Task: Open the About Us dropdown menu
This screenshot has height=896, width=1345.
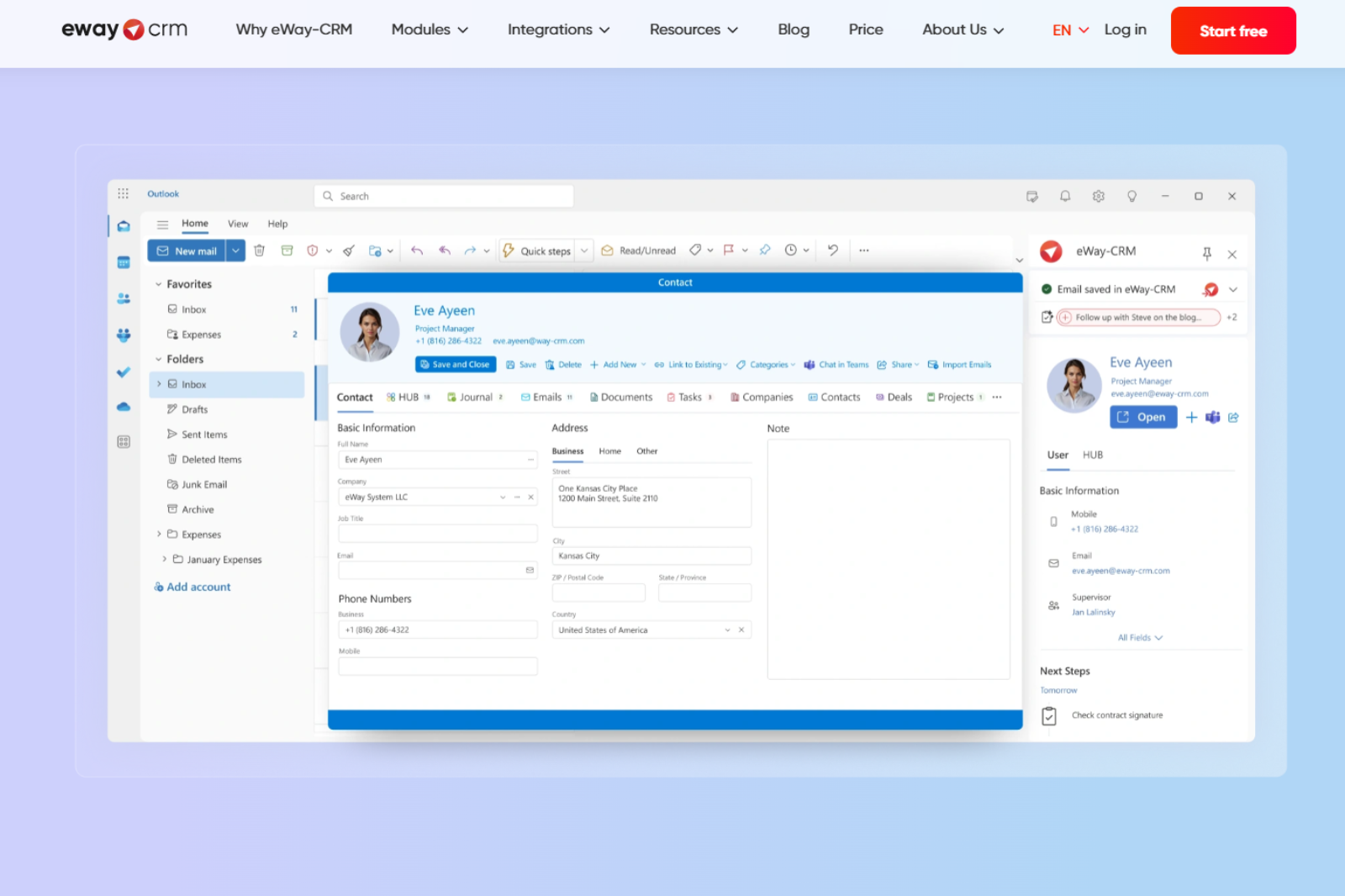Action: tap(963, 29)
